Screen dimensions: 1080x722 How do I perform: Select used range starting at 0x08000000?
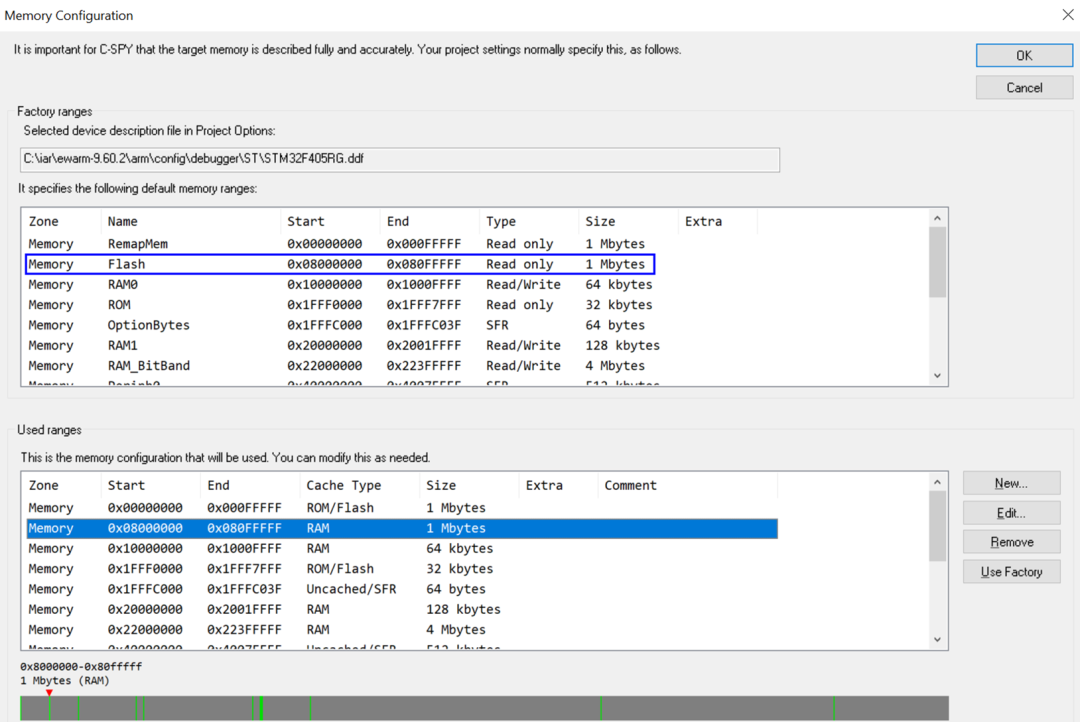pos(402,528)
